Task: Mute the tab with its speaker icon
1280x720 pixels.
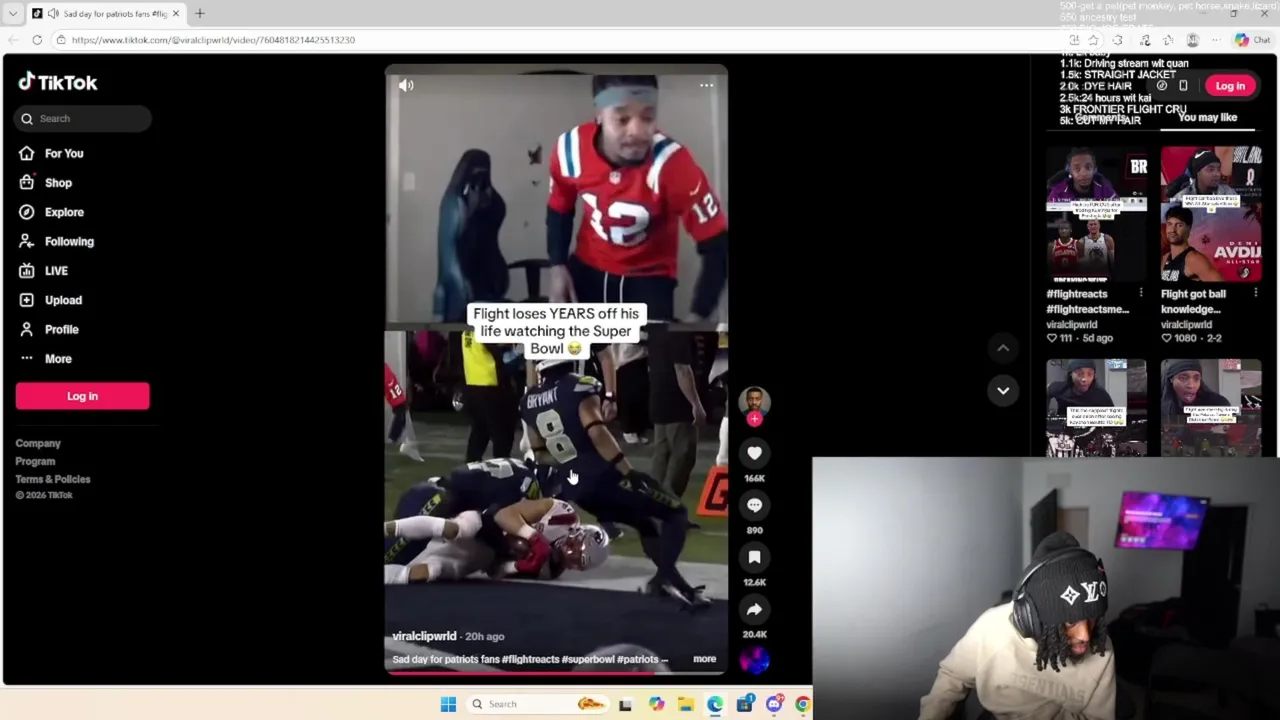Action: pyautogui.click(x=53, y=14)
